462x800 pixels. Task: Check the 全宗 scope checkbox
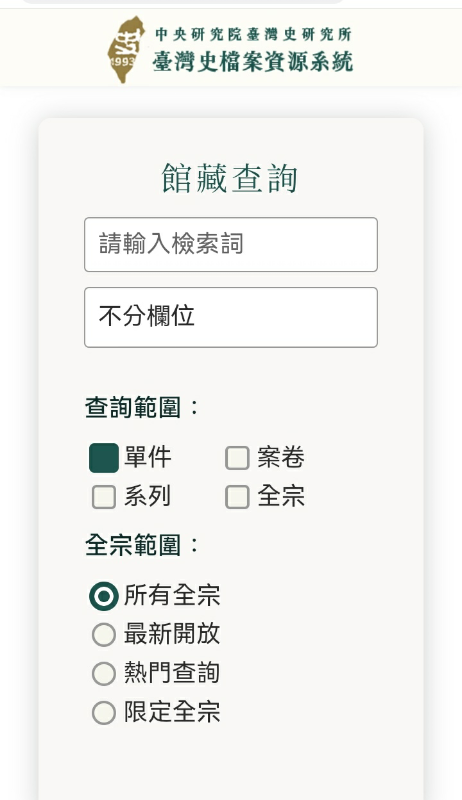tap(237, 497)
